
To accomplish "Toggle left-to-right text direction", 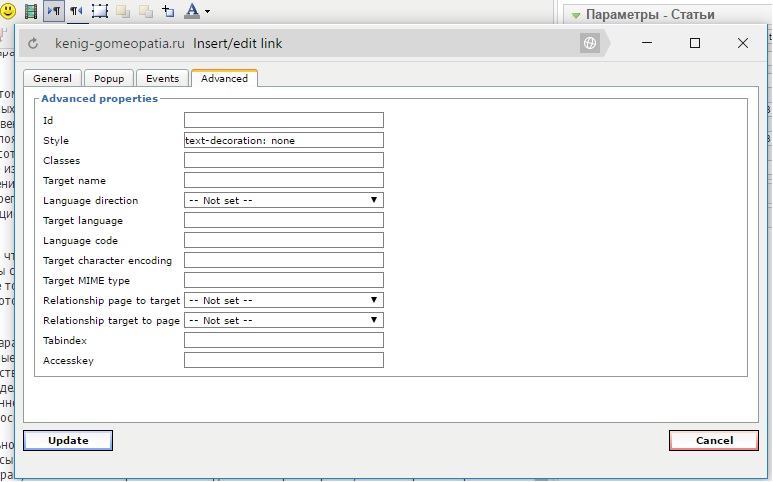I will [x=54, y=11].
